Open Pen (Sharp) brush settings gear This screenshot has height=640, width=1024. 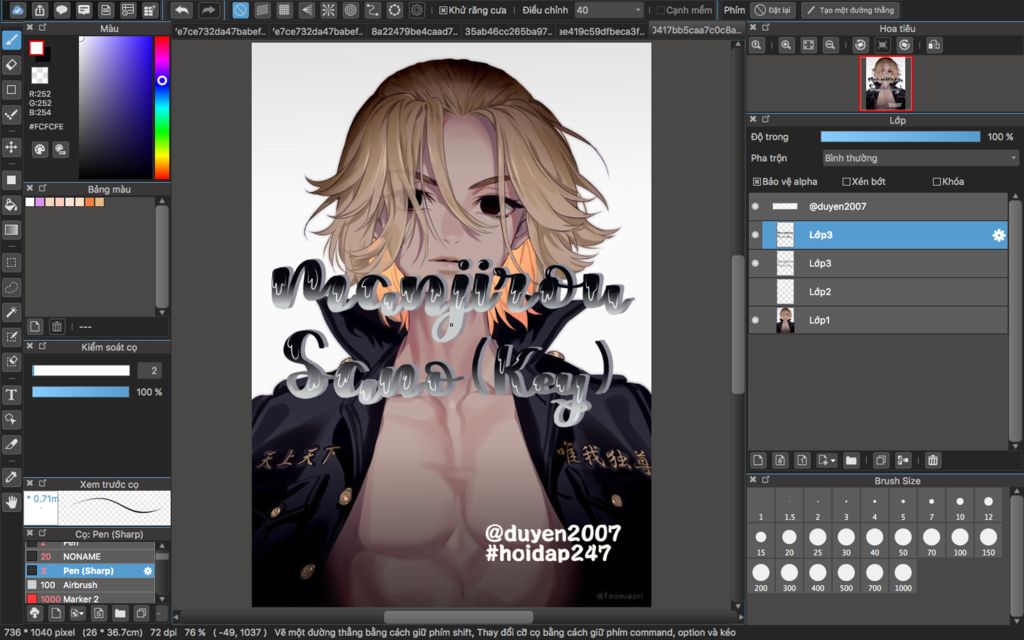tap(148, 571)
